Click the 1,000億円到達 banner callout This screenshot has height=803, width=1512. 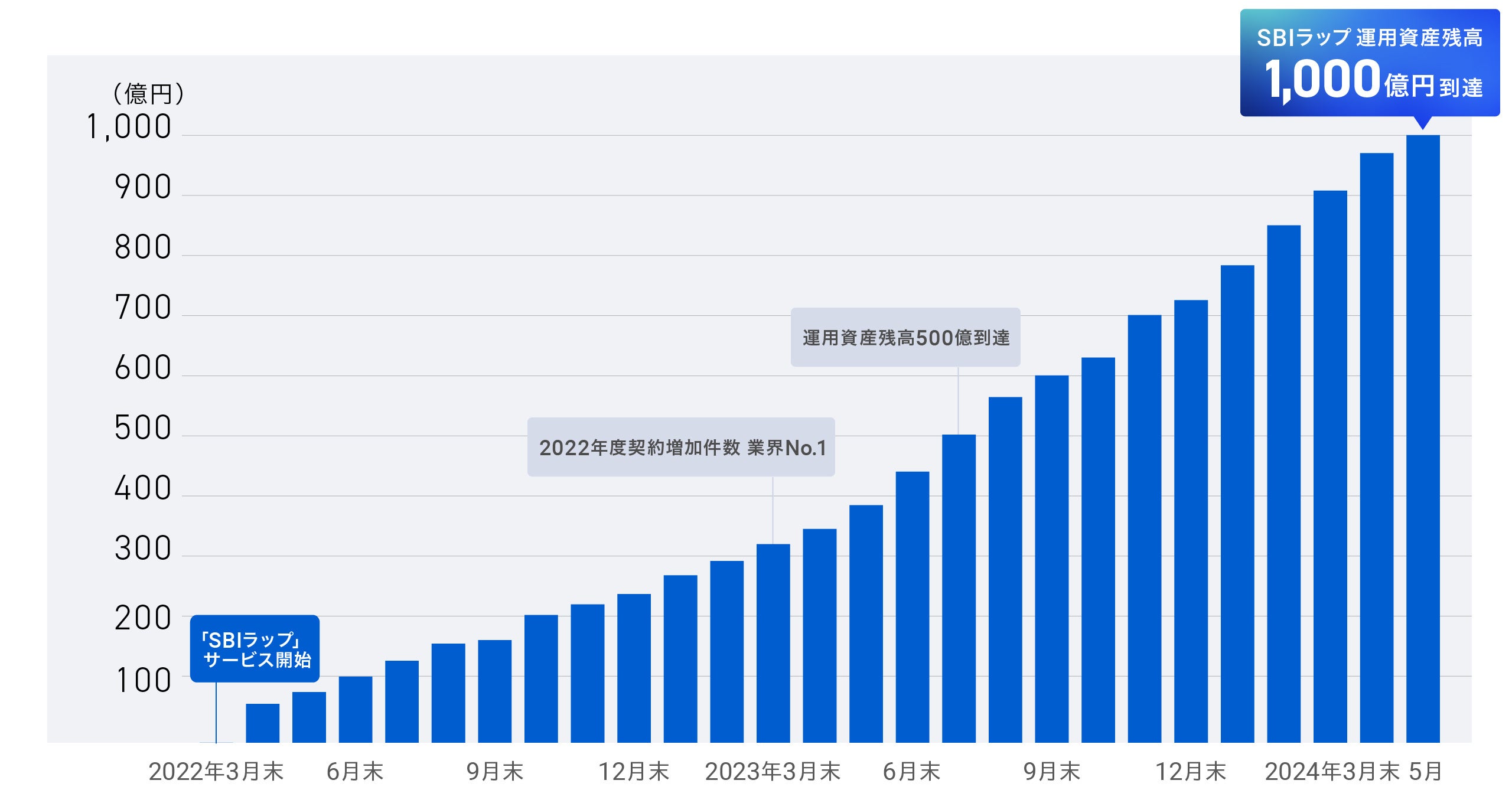coord(1369,64)
